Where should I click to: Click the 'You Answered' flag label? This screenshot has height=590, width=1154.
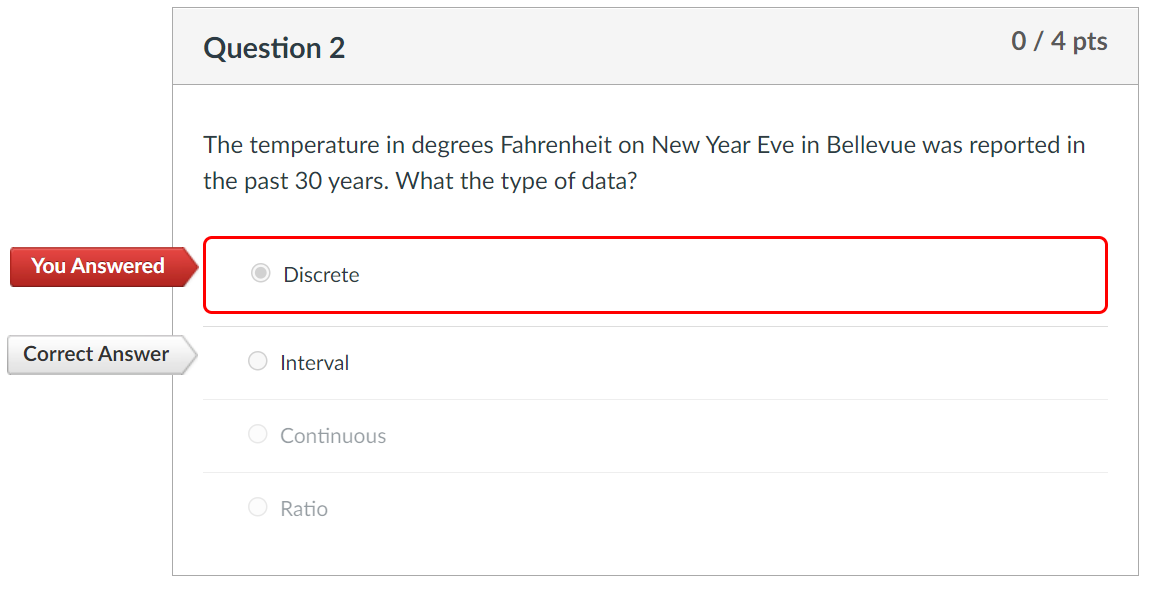pyautogui.click(x=97, y=266)
